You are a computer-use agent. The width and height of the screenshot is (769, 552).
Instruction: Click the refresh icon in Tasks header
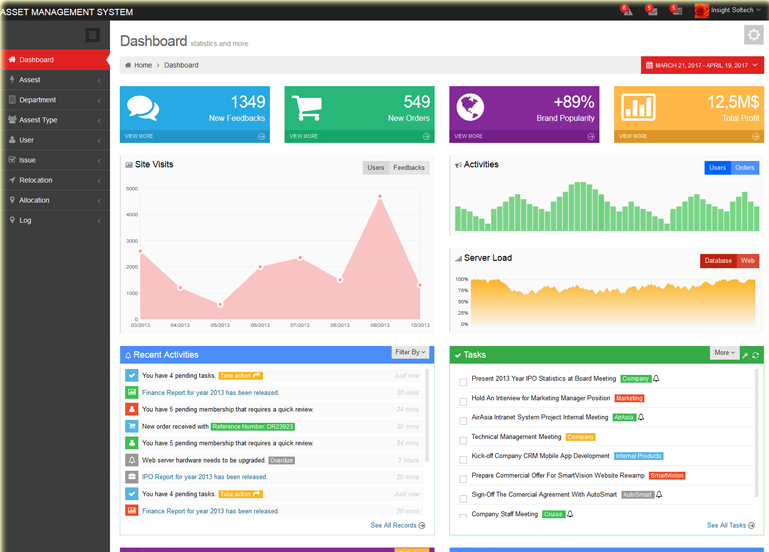coord(756,355)
